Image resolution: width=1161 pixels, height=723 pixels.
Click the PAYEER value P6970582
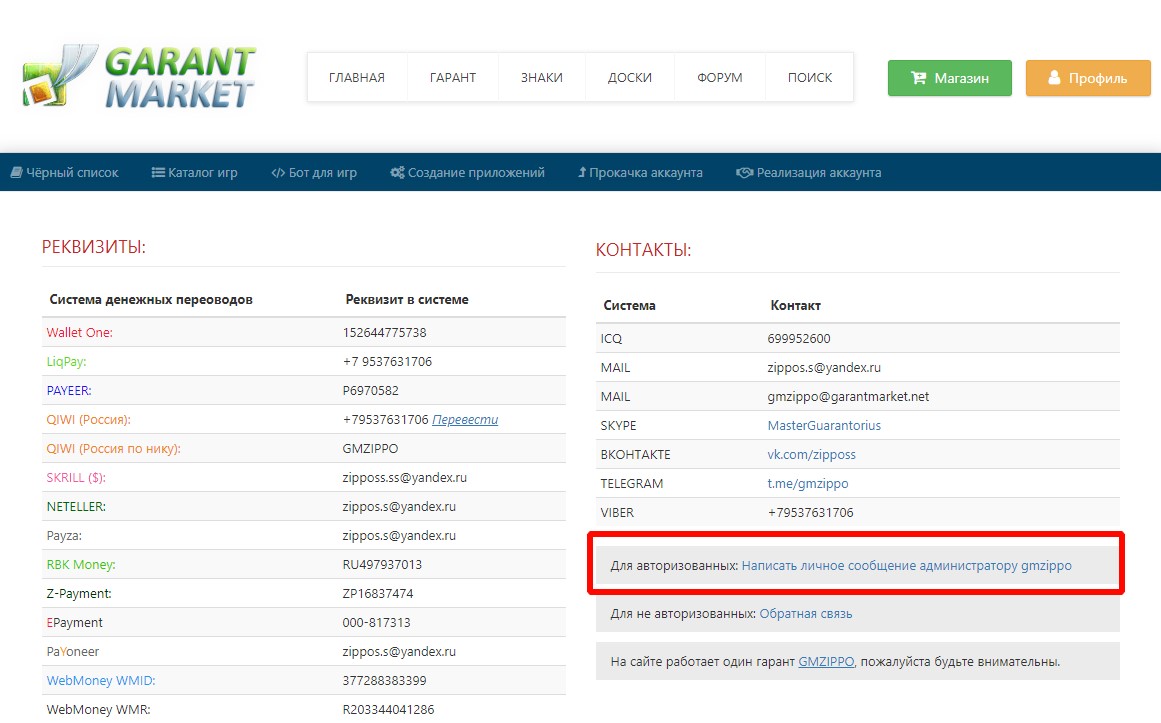click(370, 390)
